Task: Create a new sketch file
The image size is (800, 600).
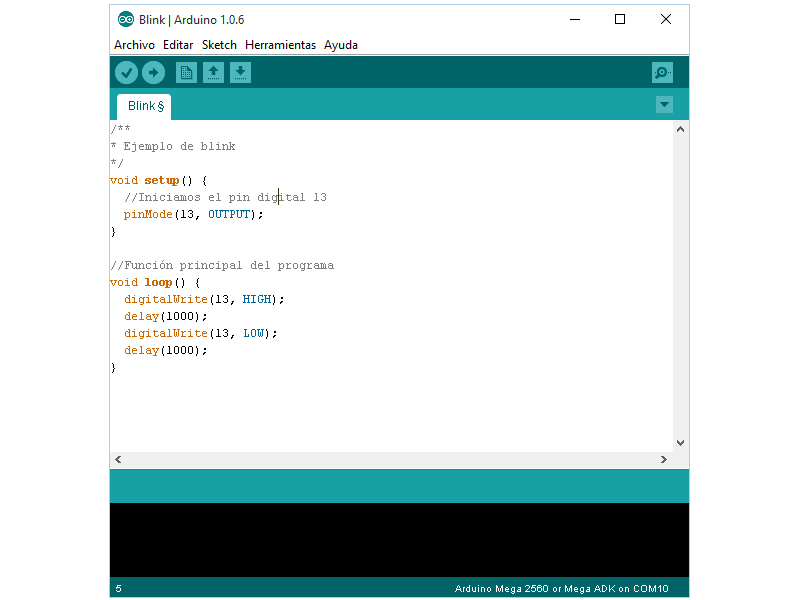Action: point(186,72)
